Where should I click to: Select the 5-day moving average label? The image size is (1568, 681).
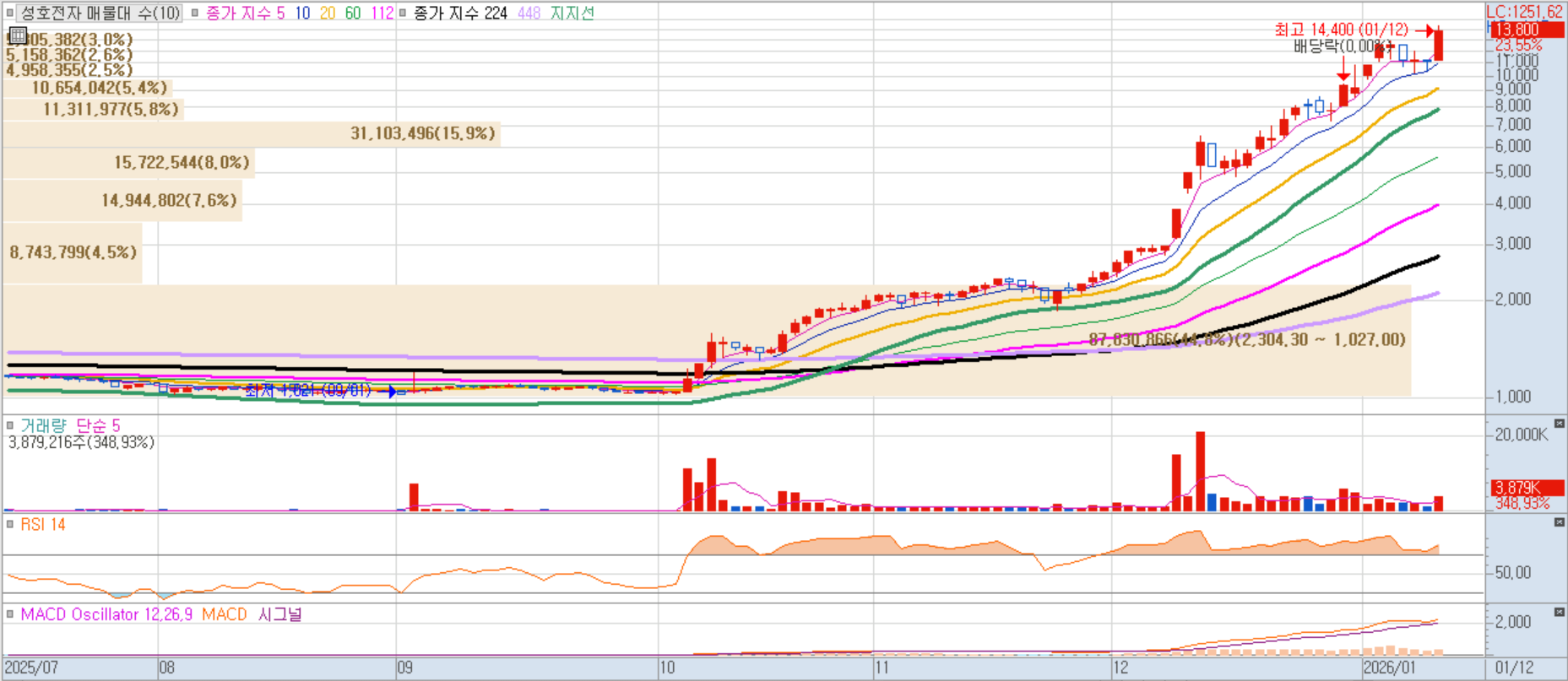click(246, 13)
